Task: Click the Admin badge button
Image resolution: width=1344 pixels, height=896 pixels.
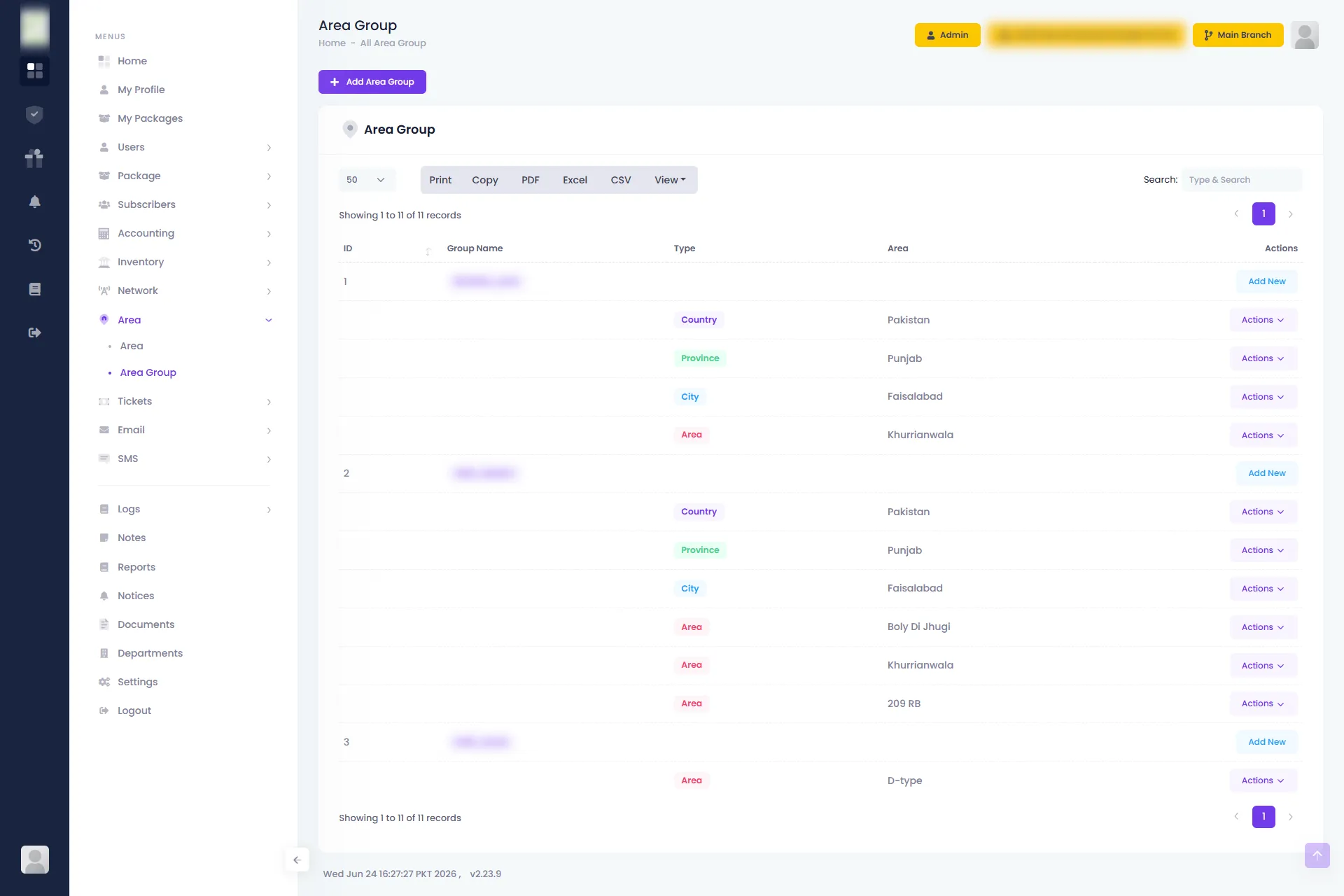Action: pos(947,35)
